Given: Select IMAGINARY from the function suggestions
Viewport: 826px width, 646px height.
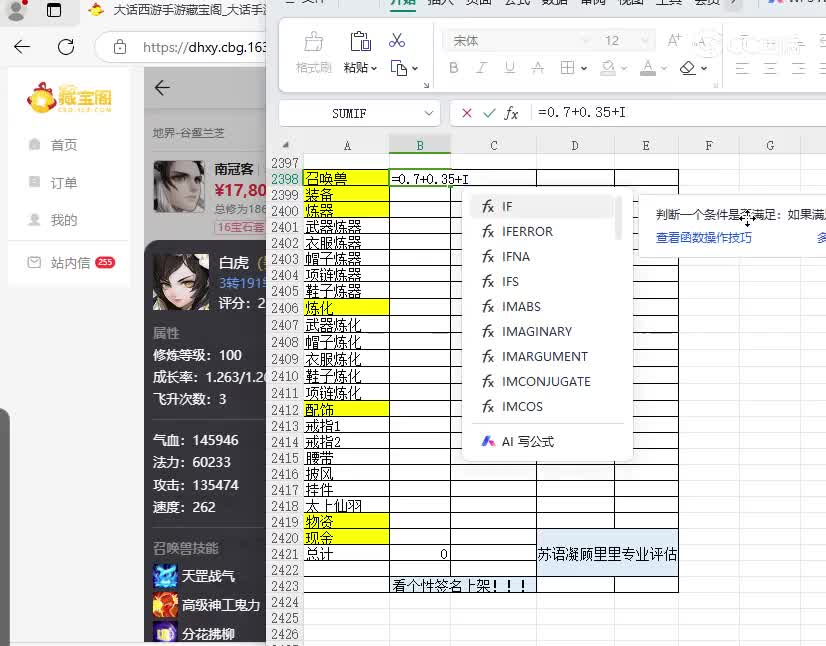Looking at the screenshot, I should point(541,331).
